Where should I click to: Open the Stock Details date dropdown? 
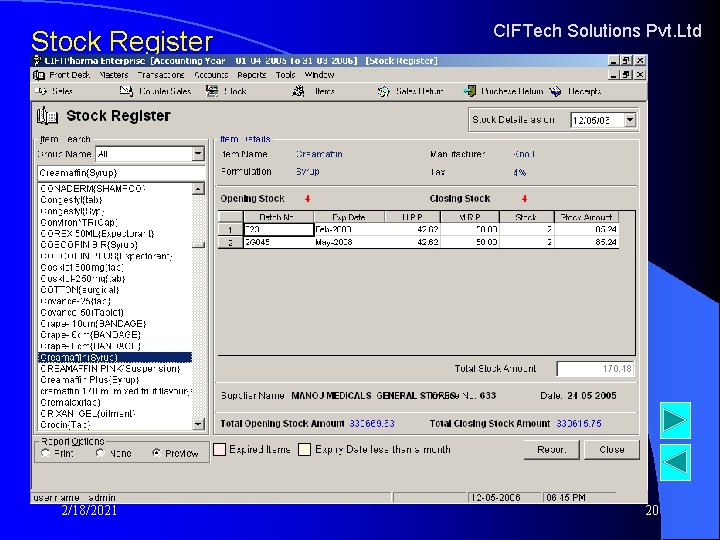coord(630,120)
